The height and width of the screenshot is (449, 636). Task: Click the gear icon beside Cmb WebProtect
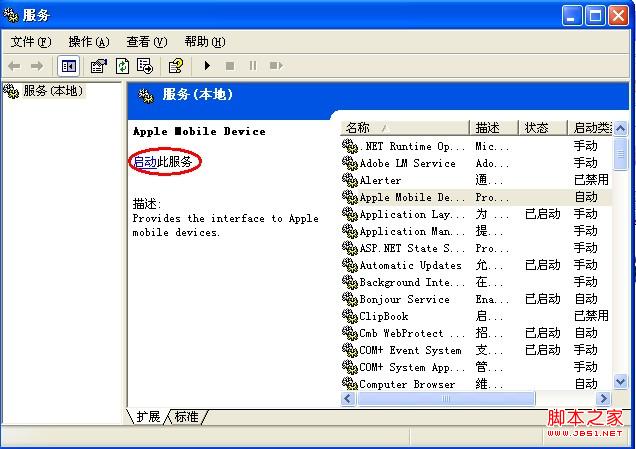coord(350,333)
